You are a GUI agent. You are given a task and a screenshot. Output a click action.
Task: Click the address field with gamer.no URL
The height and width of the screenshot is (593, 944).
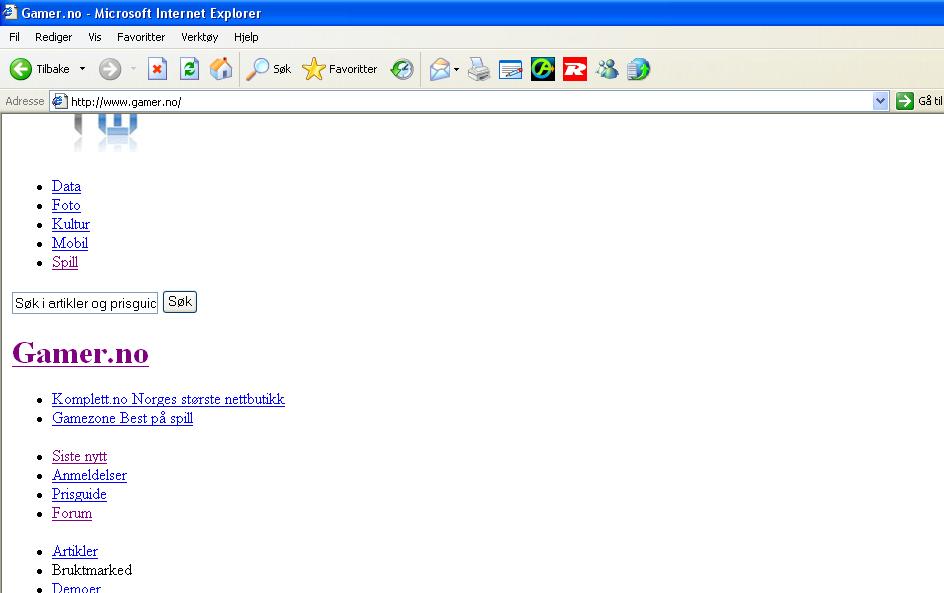(470, 102)
